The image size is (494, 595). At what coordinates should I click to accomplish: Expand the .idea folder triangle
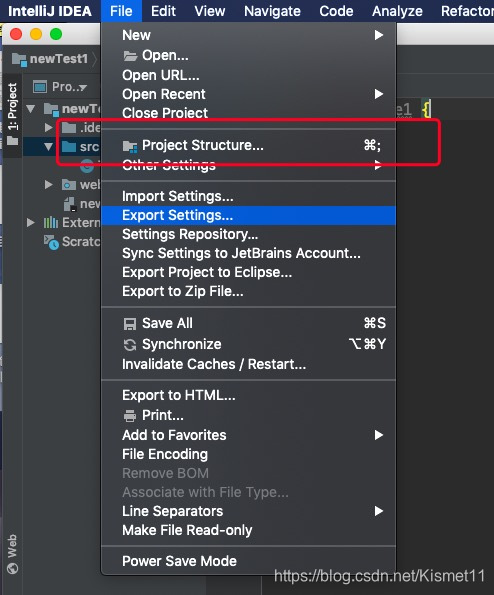pos(49,128)
